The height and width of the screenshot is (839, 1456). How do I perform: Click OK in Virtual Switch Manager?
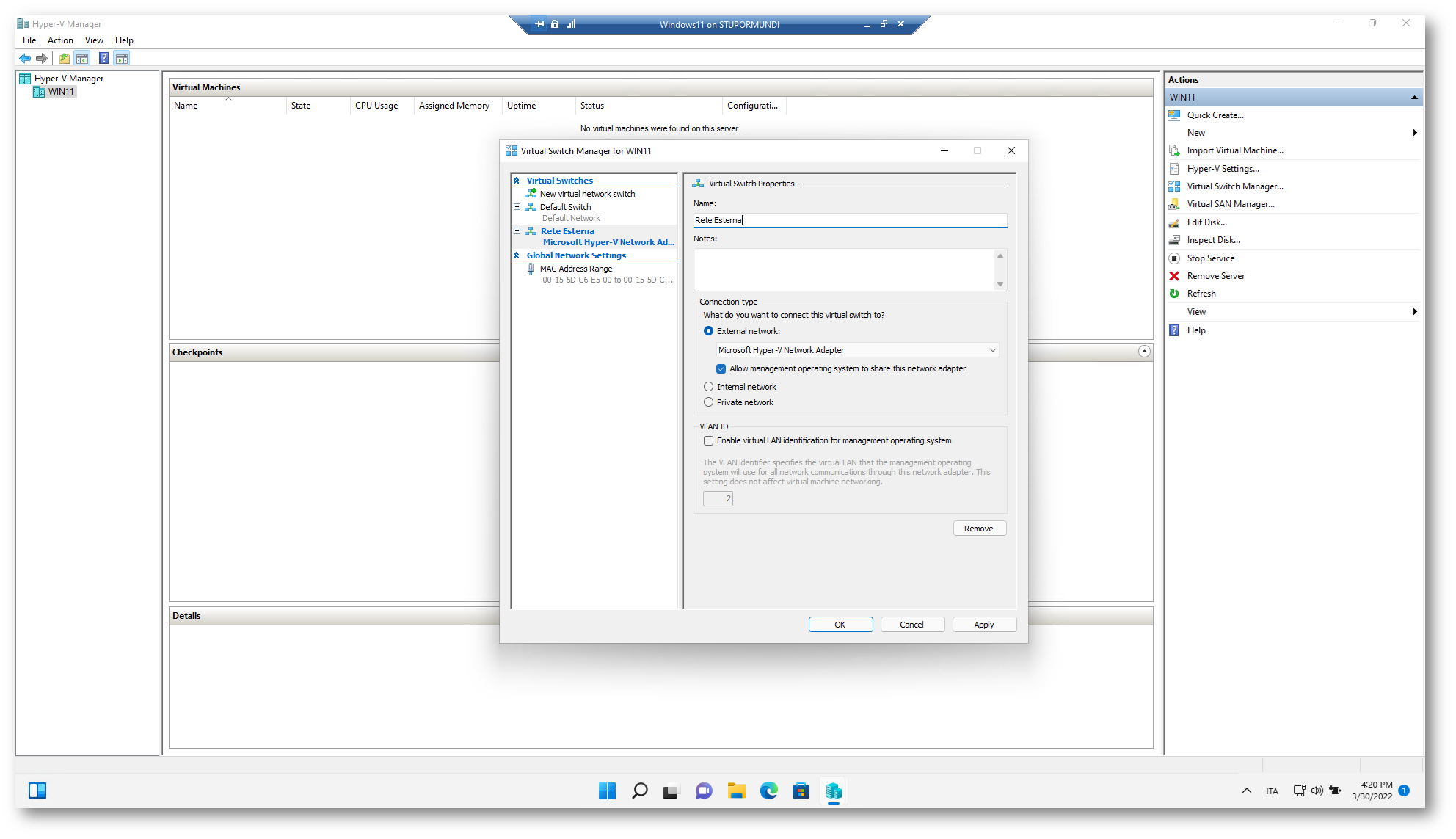[840, 625]
